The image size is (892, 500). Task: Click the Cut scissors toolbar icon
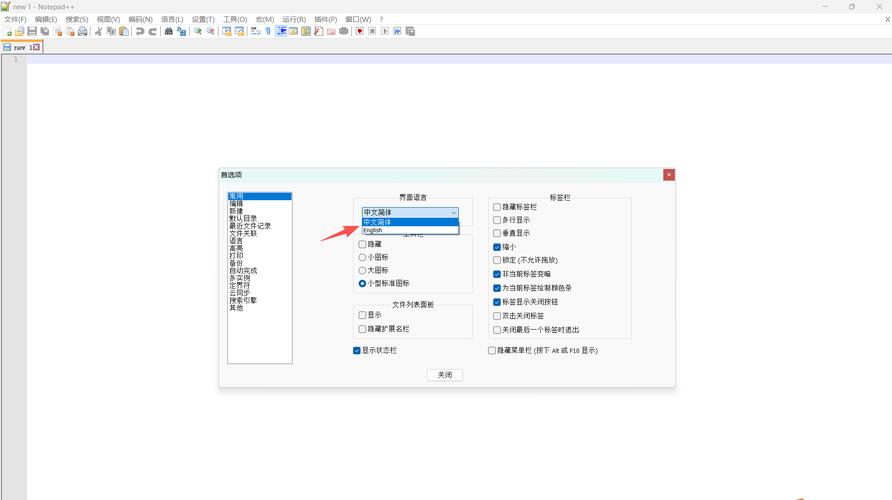click(x=98, y=31)
